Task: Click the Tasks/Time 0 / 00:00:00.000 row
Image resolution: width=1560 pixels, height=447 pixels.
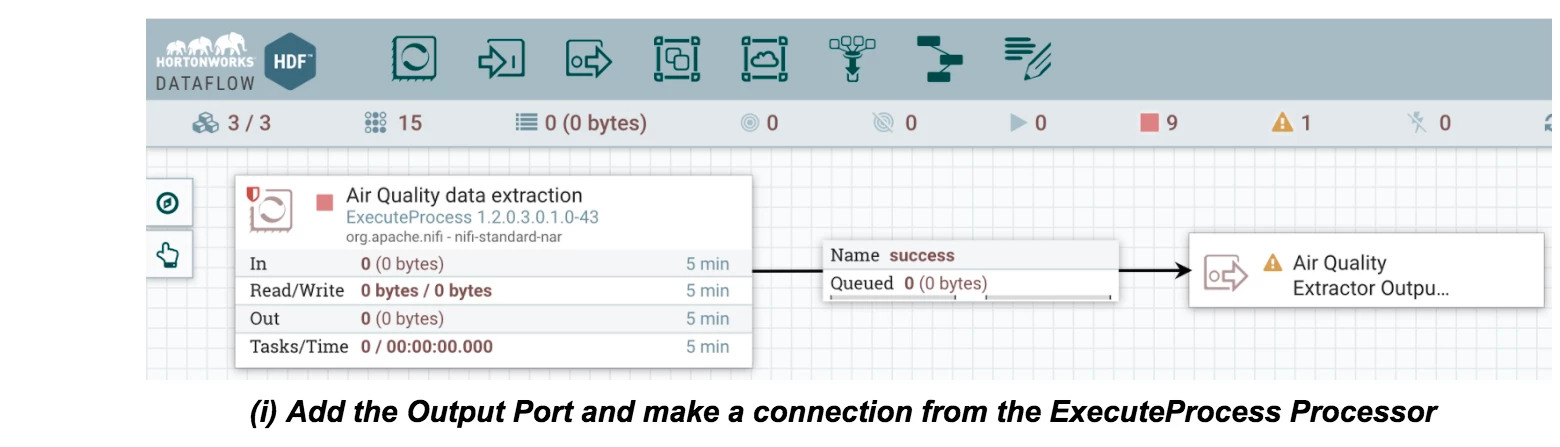Action: [x=493, y=347]
